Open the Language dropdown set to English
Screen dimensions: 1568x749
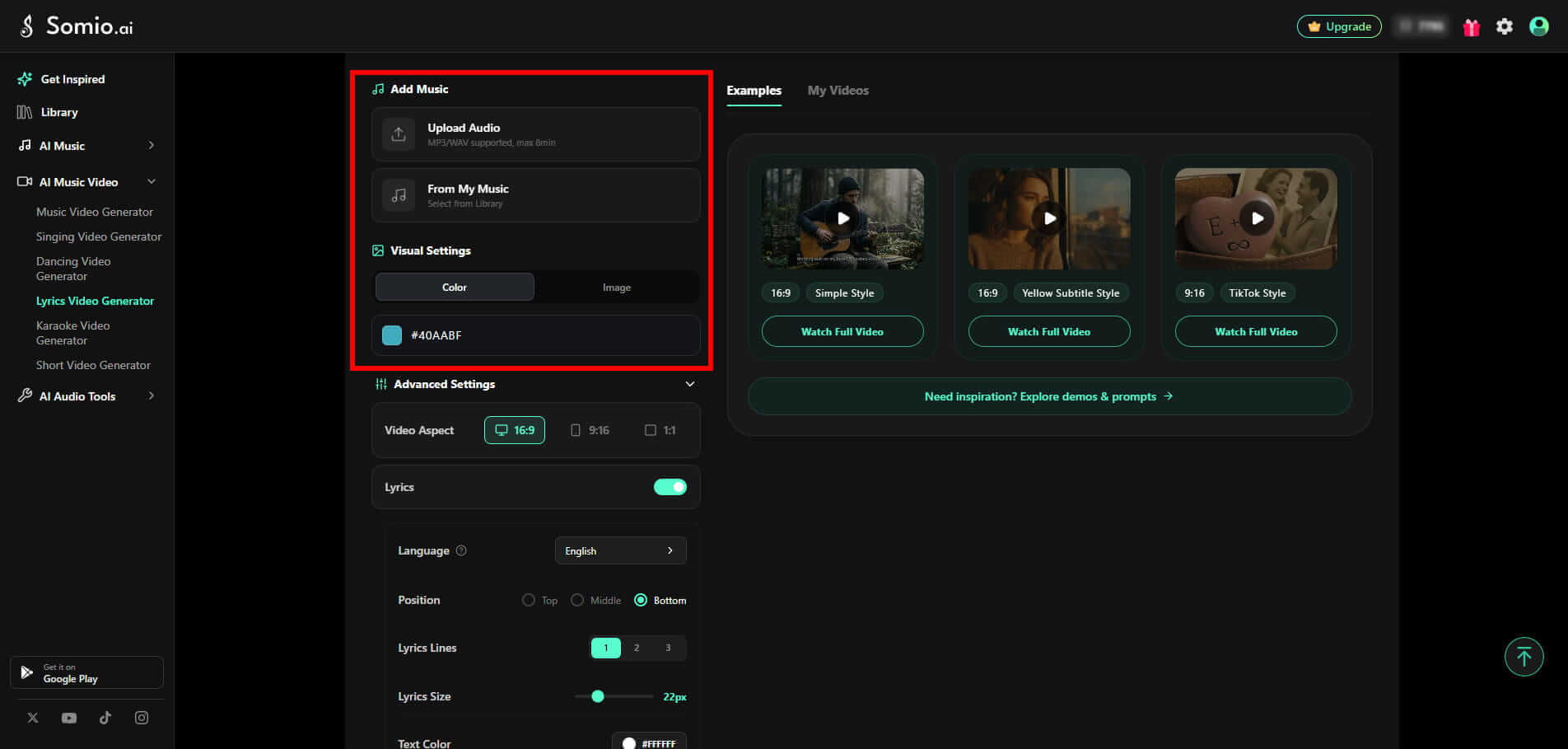click(621, 550)
